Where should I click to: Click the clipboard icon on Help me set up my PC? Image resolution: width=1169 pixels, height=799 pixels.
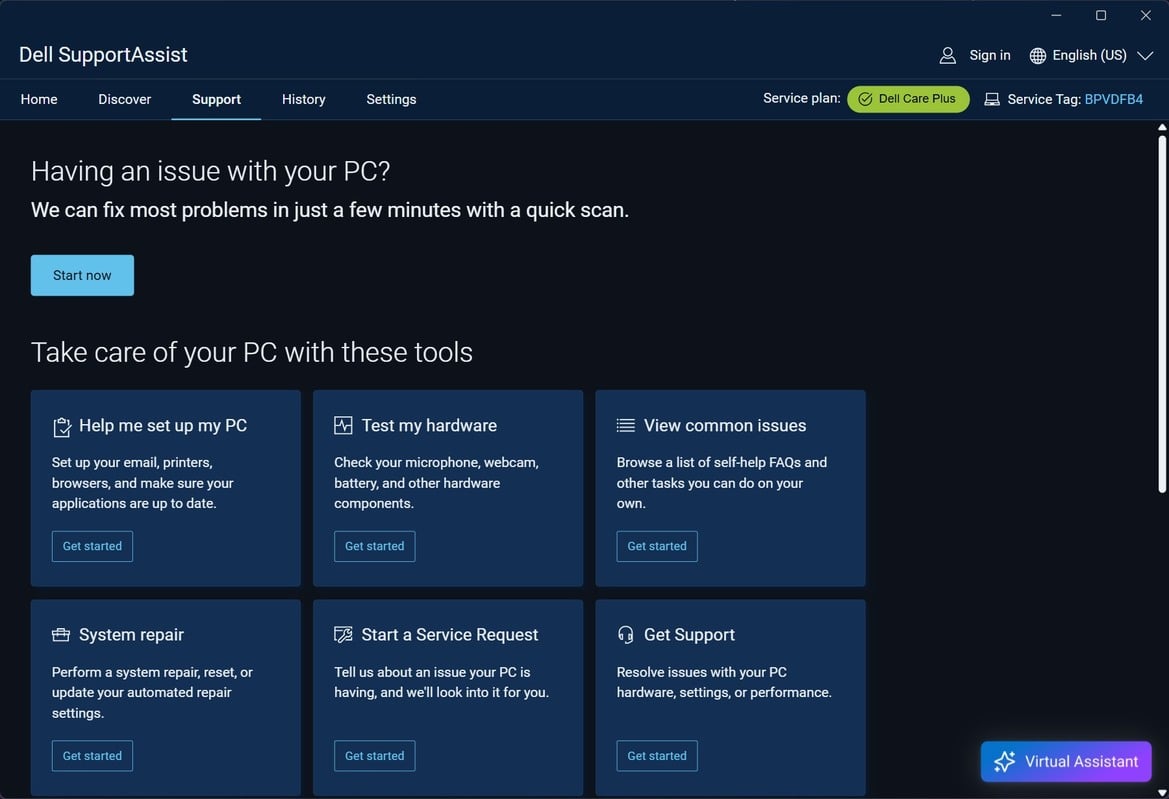(x=61, y=426)
